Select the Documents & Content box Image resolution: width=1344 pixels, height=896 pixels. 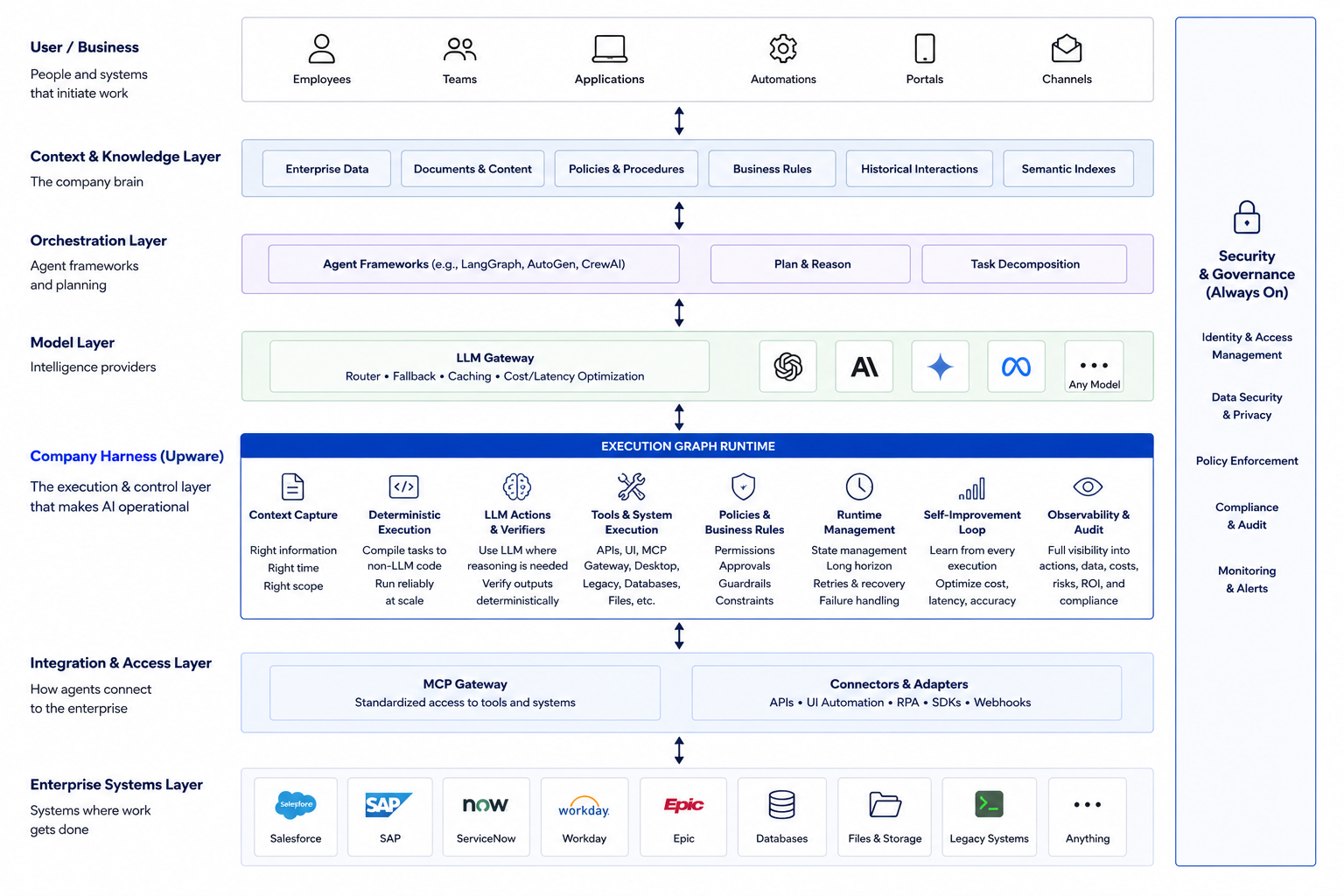pos(472,169)
